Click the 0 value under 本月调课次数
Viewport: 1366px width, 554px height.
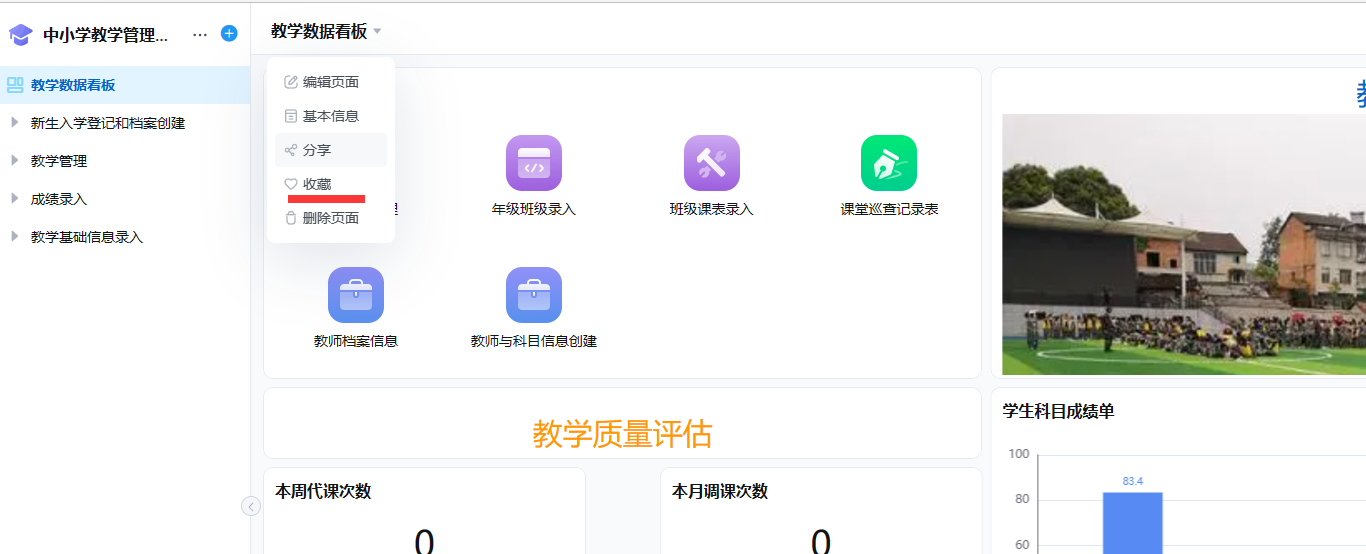pyautogui.click(x=821, y=540)
